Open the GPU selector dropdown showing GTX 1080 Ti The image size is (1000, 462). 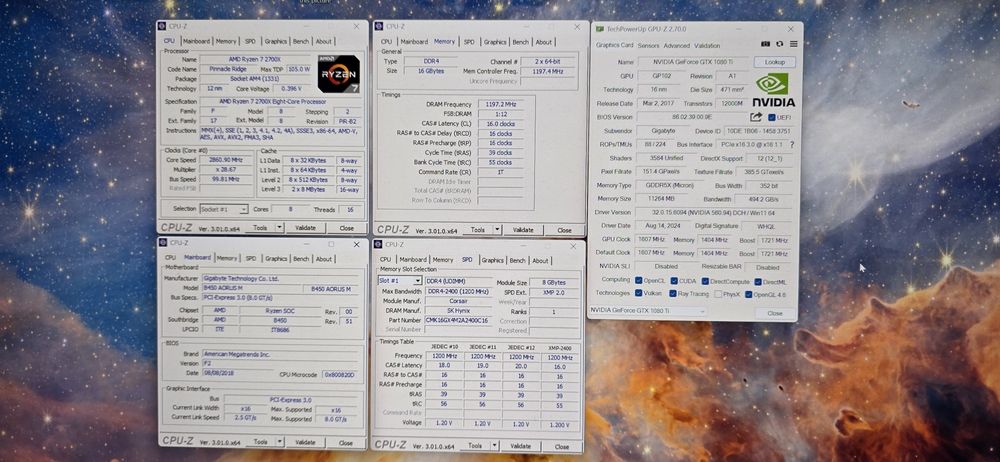pos(647,311)
